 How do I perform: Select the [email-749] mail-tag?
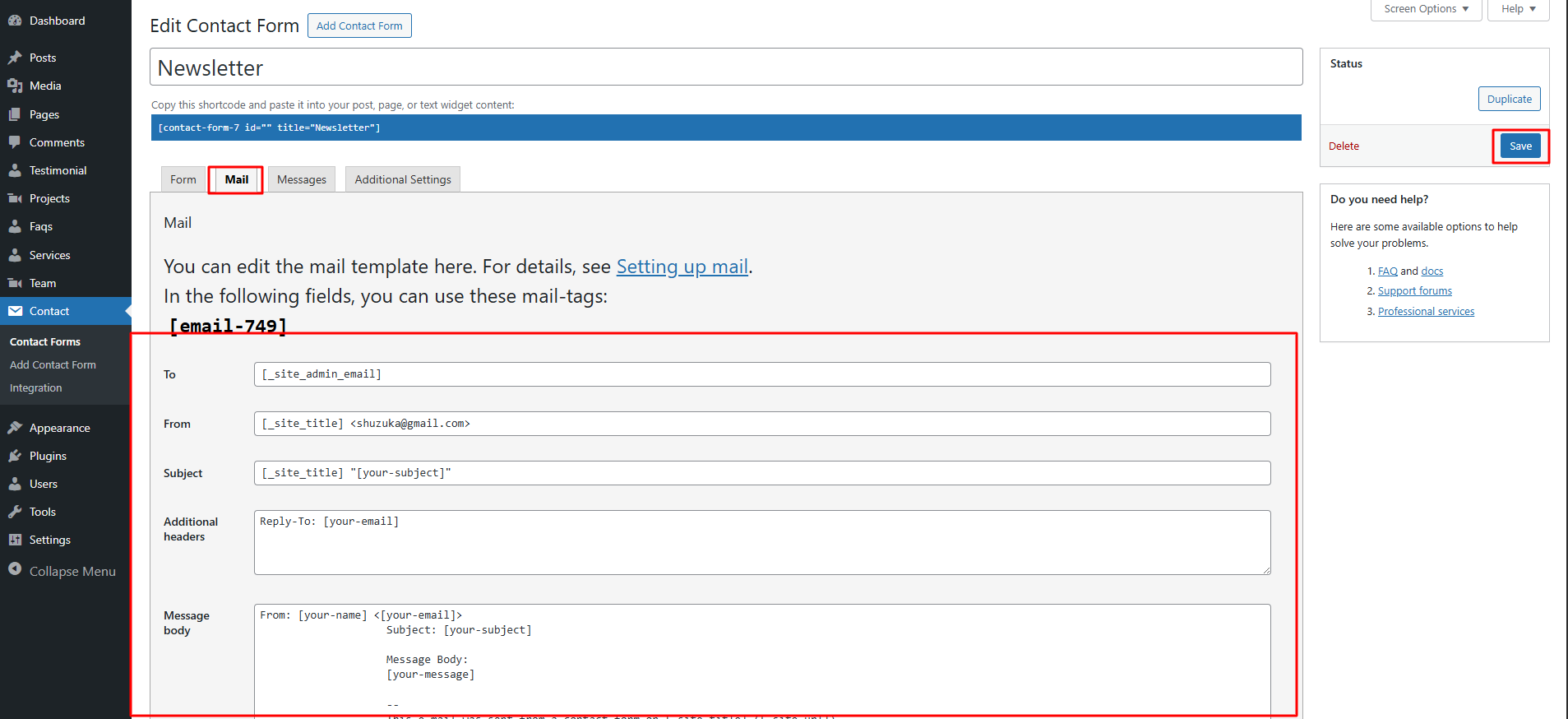pyautogui.click(x=228, y=326)
